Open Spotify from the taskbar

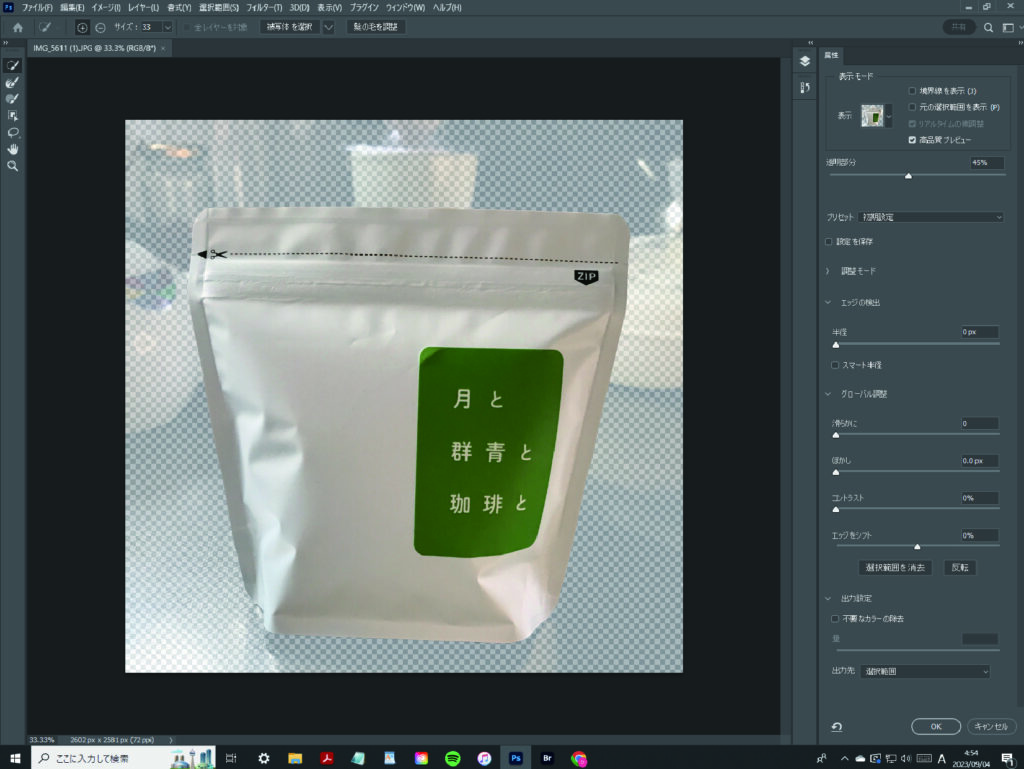click(x=453, y=758)
